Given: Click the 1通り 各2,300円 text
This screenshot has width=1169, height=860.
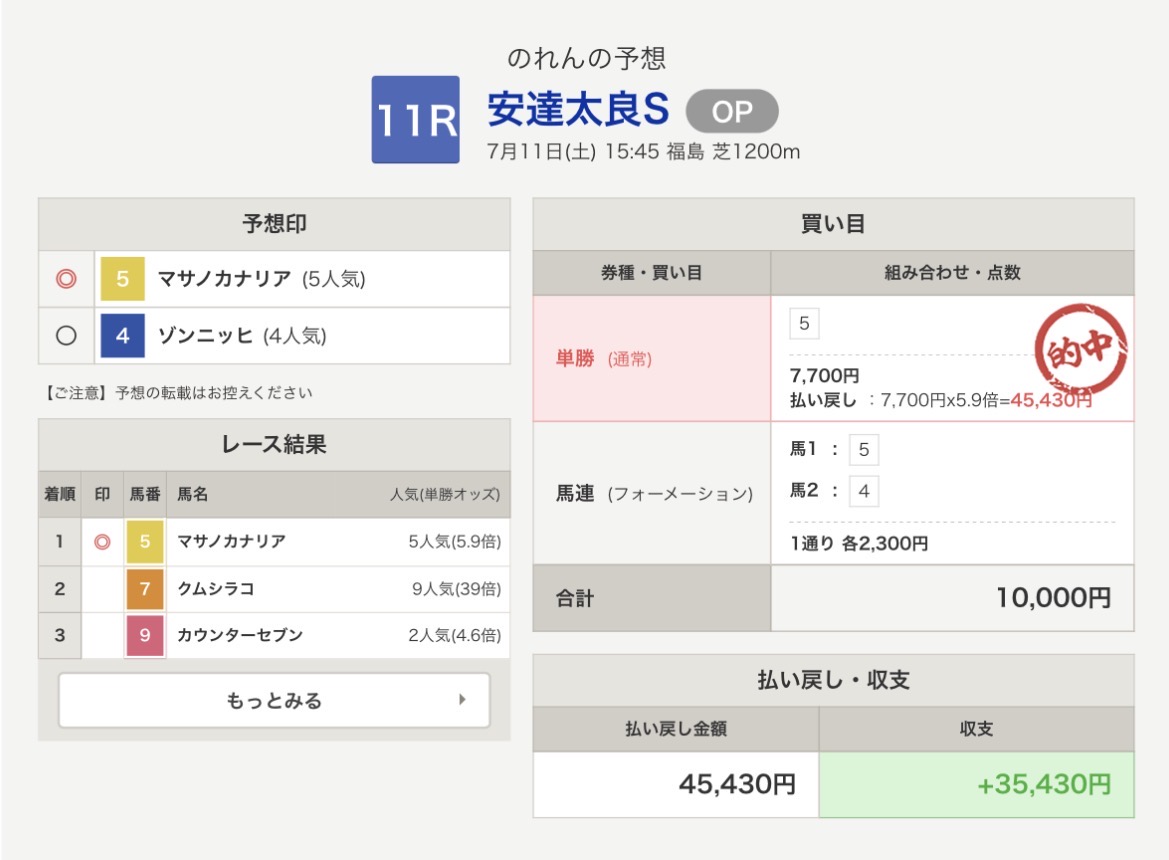Looking at the screenshot, I should click(859, 543).
